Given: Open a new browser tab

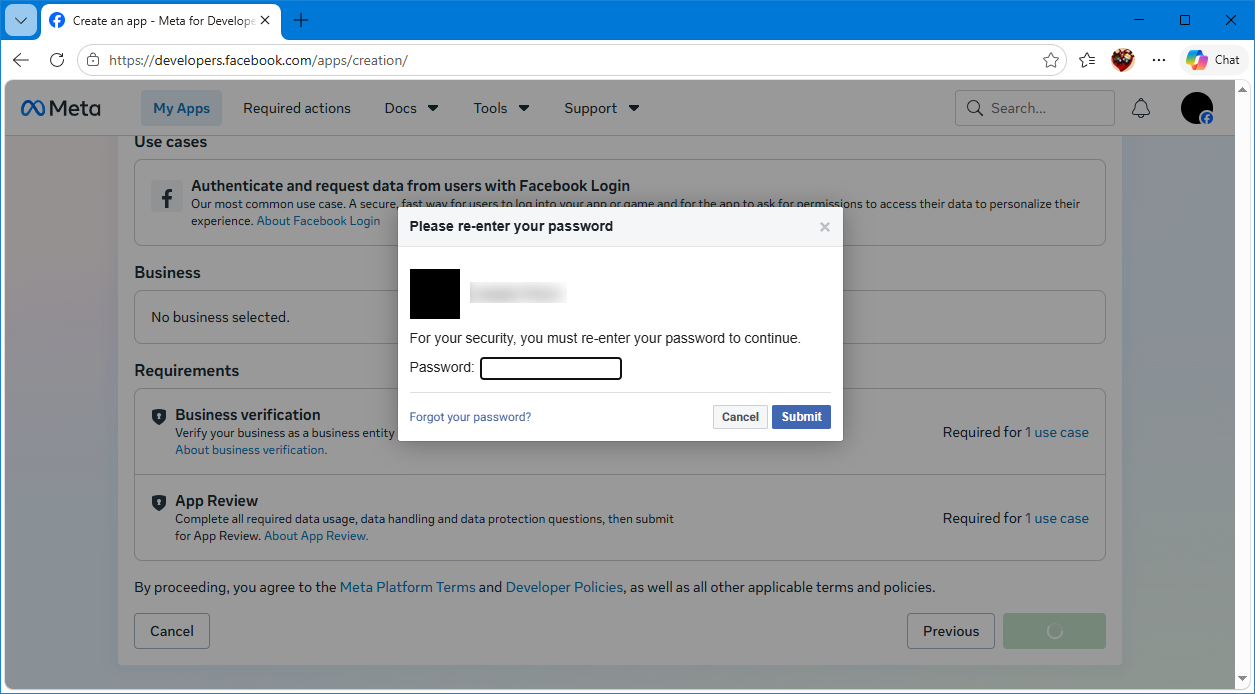Looking at the screenshot, I should (x=301, y=20).
